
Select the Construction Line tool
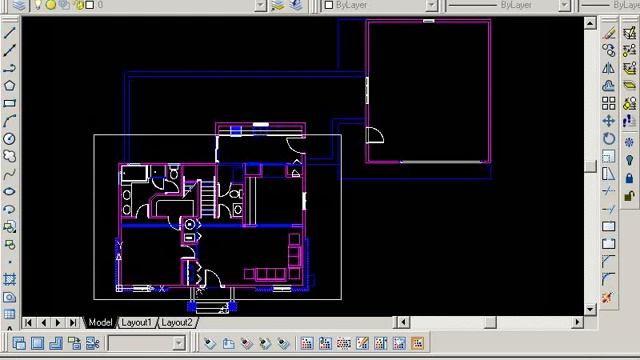[x=9, y=51]
